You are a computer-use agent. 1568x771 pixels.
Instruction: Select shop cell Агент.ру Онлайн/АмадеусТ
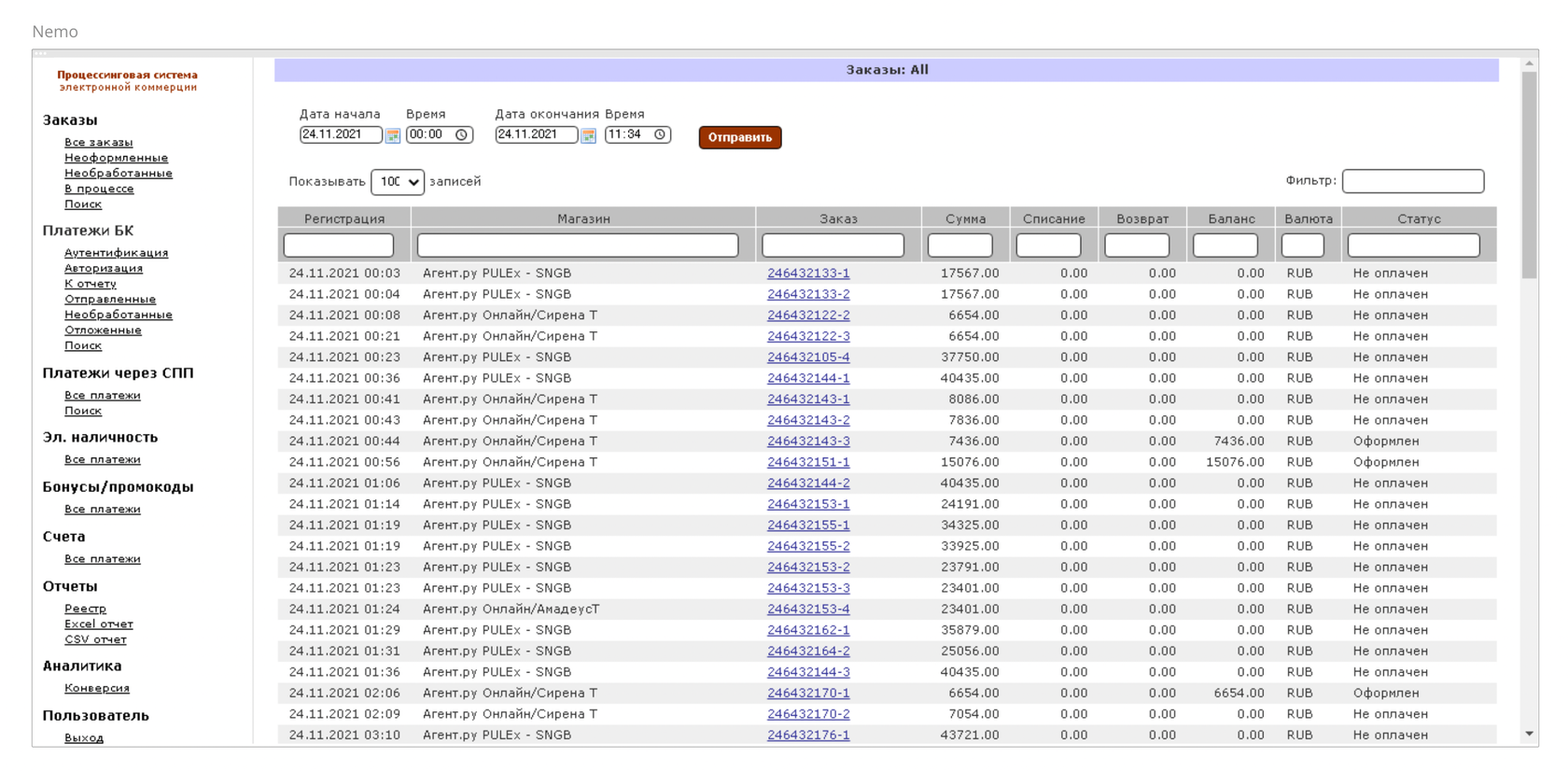coord(511,610)
